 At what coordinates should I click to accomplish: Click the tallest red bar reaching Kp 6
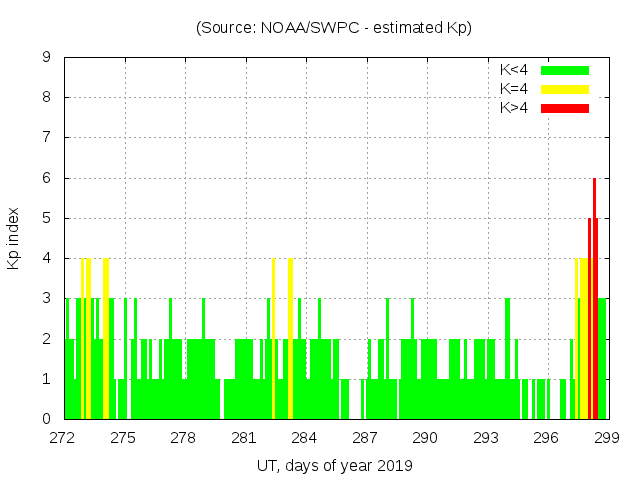click(x=594, y=300)
